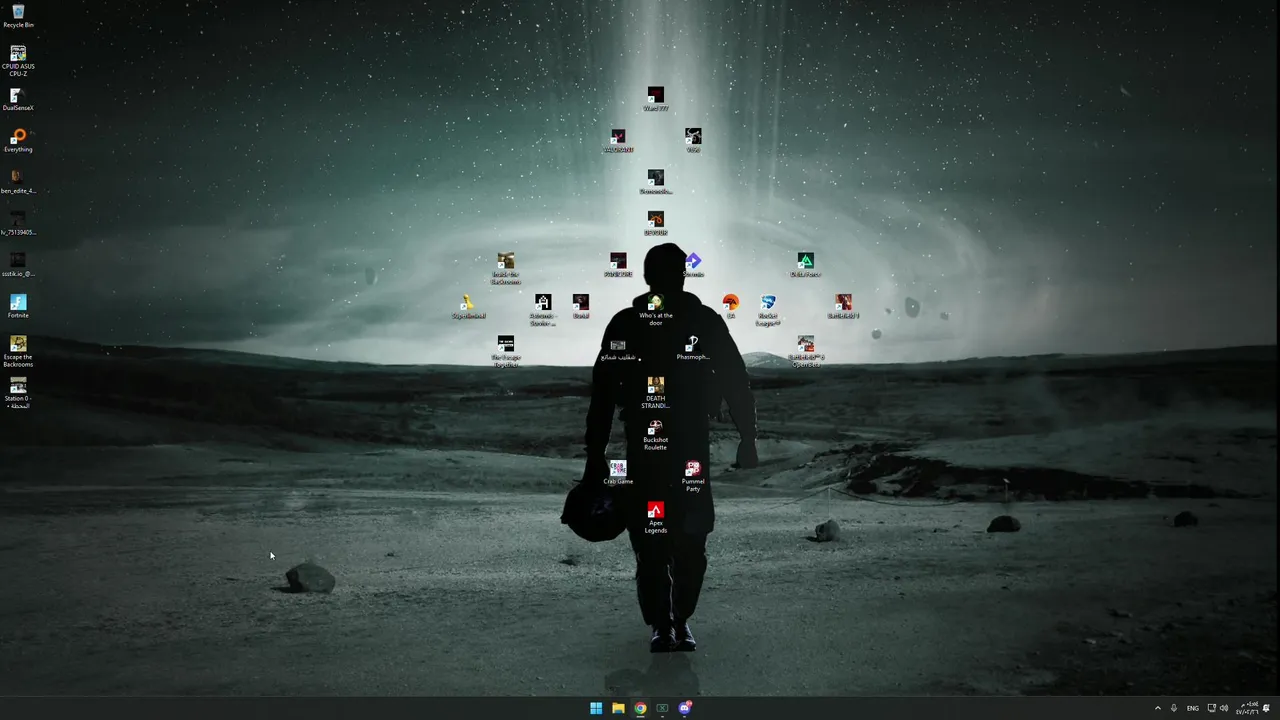Image resolution: width=1280 pixels, height=720 pixels.
Task: Select the DEATH STRANDING shortcut
Action: (x=655, y=393)
